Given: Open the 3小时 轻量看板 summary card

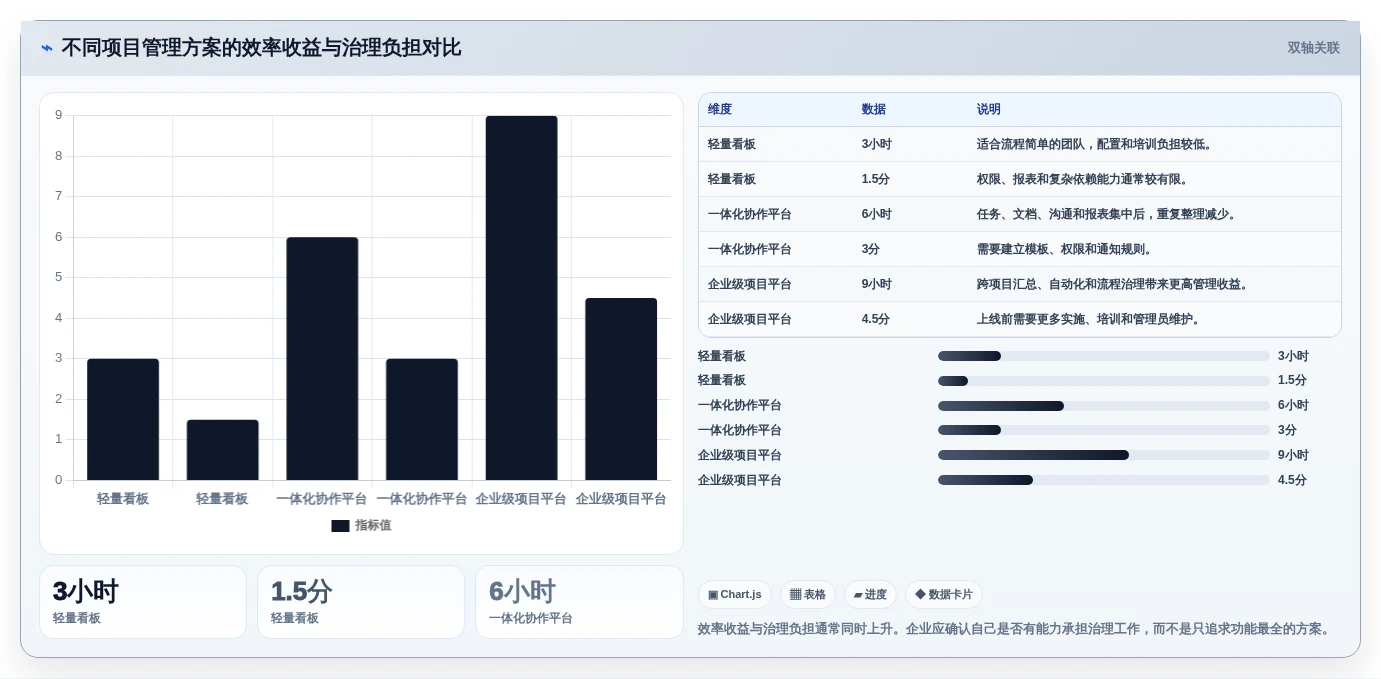Looking at the screenshot, I should [x=143, y=602].
